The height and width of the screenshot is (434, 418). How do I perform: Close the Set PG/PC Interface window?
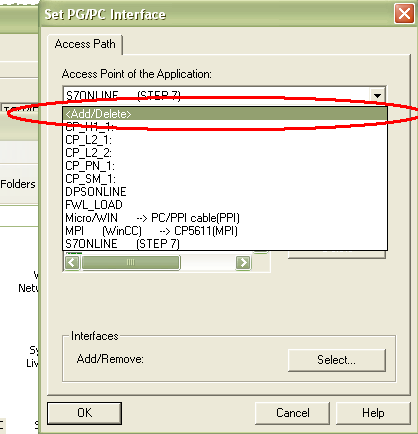coord(404,14)
